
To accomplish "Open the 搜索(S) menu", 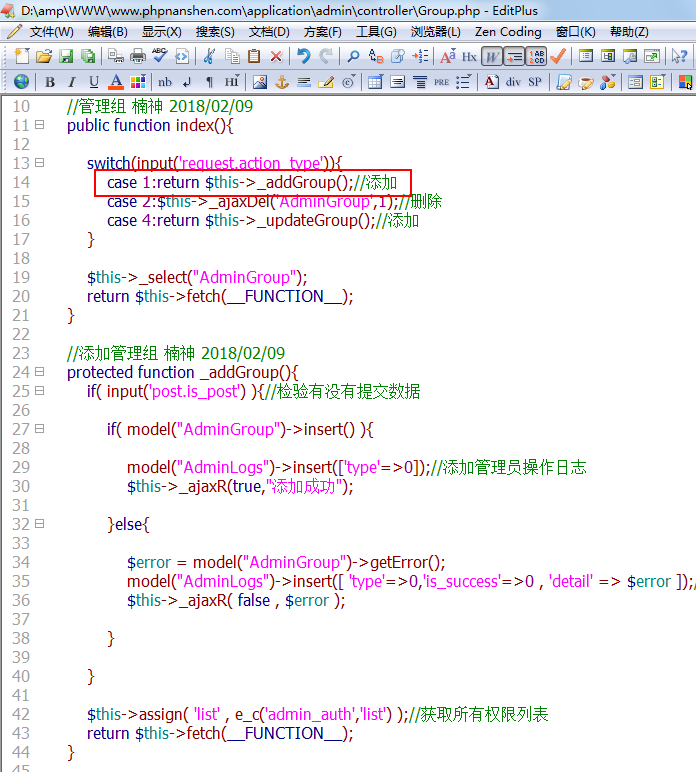I will (x=215, y=32).
